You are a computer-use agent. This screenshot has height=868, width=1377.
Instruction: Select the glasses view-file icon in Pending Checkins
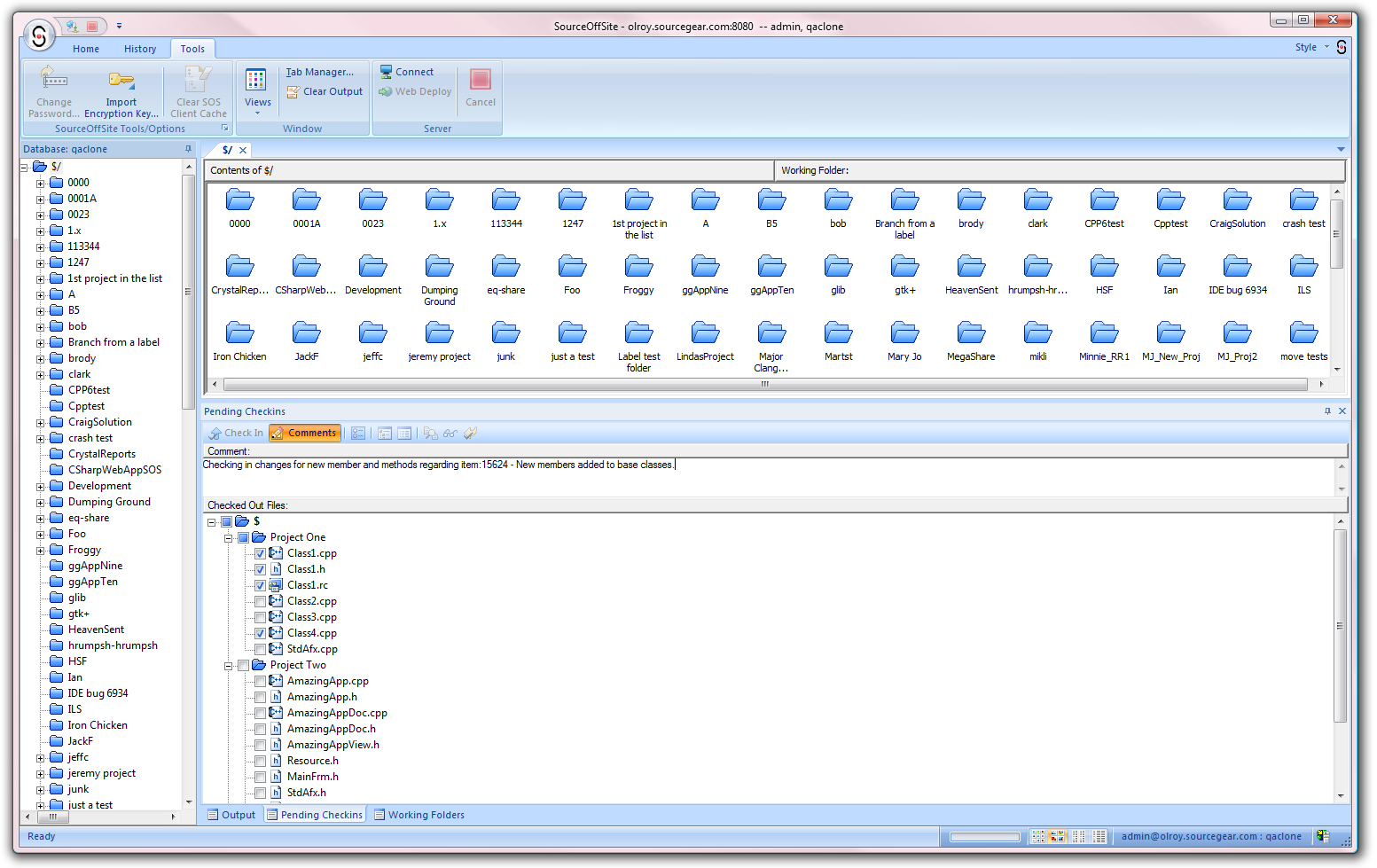pos(450,433)
